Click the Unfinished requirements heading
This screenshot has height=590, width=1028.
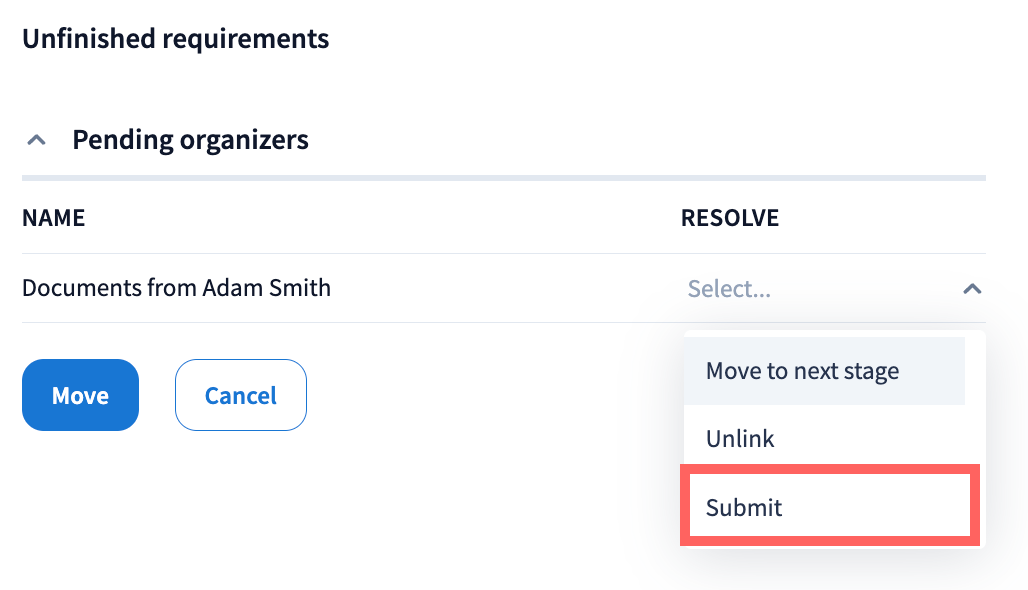click(175, 39)
